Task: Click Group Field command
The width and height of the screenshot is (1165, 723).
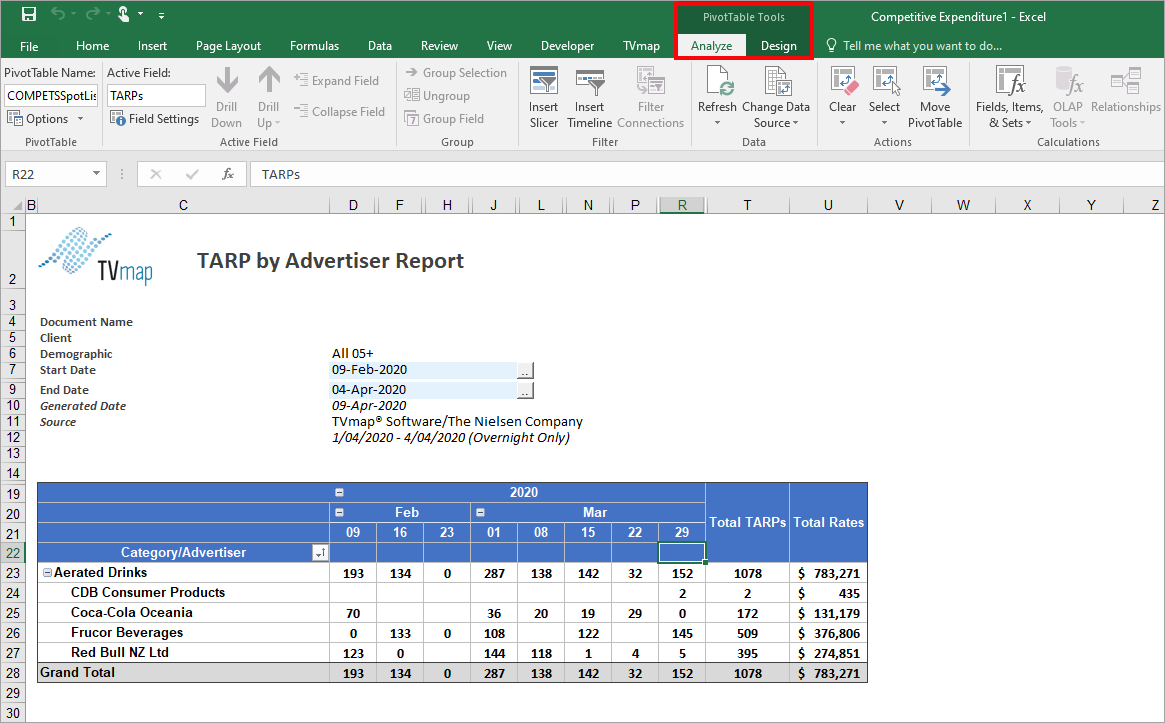Action: click(x=444, y=119)
